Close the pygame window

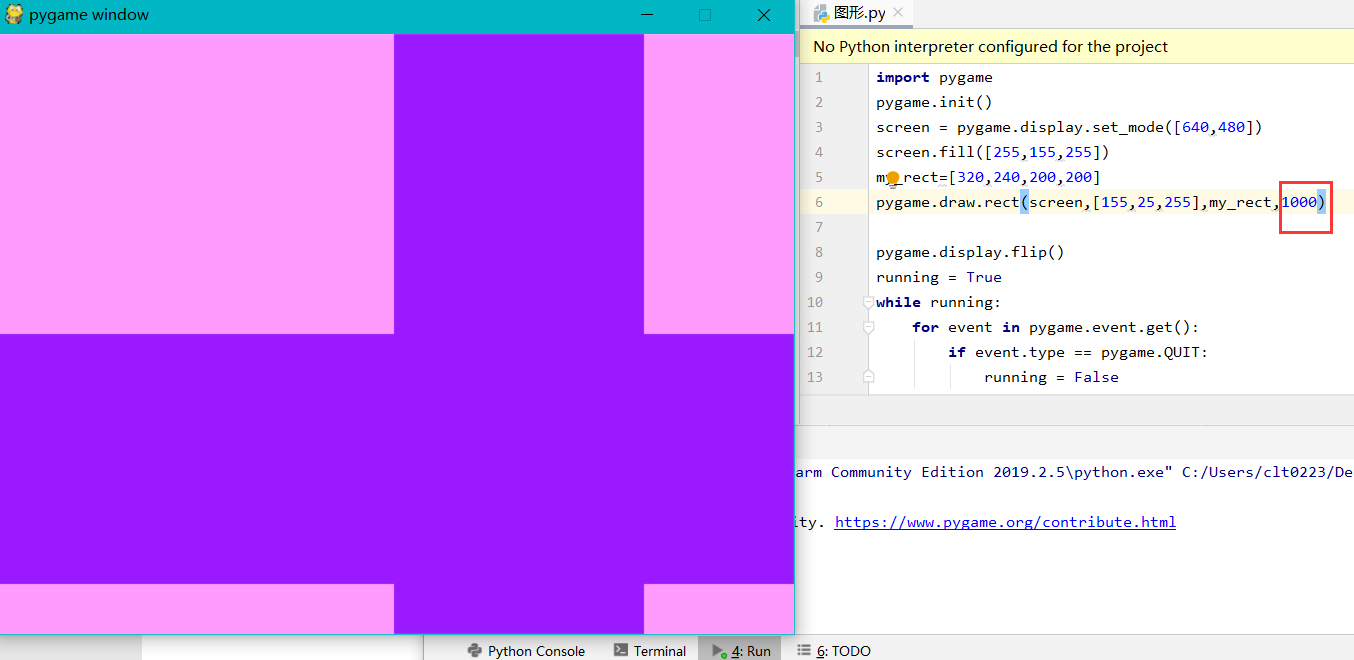pyautogui.click(x=764, y=15)
